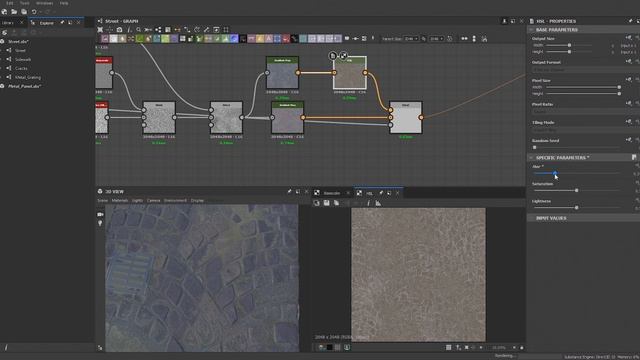Click the camera screenshot icon in graph toolbar
Screen dimensions: 640x360
click(119, 30)
